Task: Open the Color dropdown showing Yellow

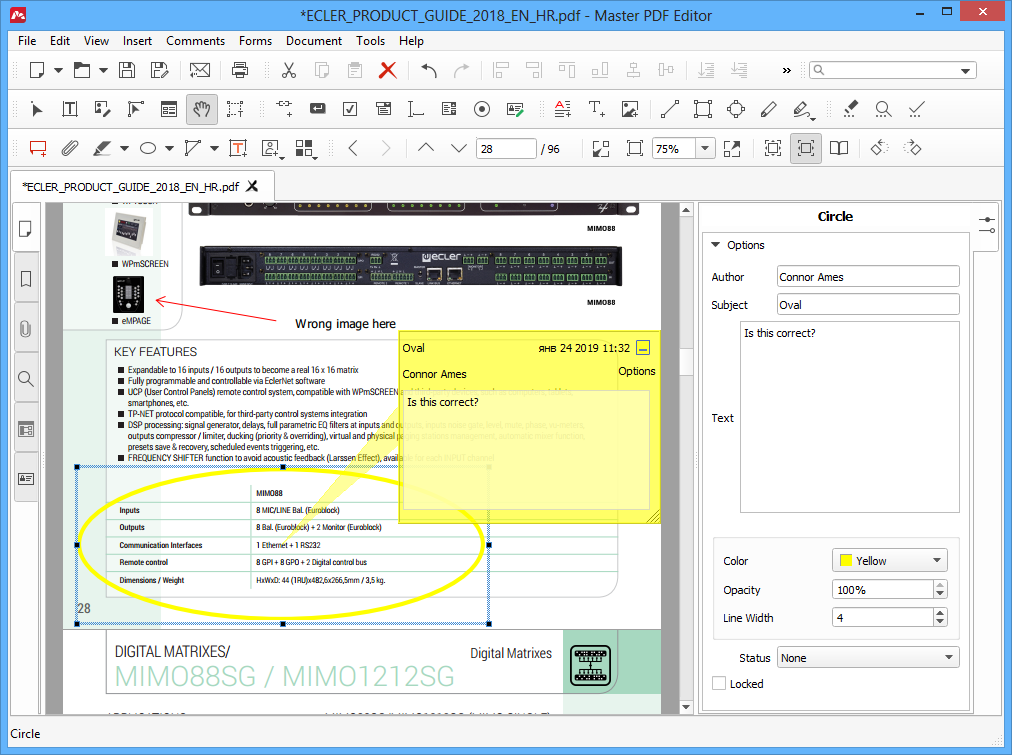Action: (x=889, y=560)
